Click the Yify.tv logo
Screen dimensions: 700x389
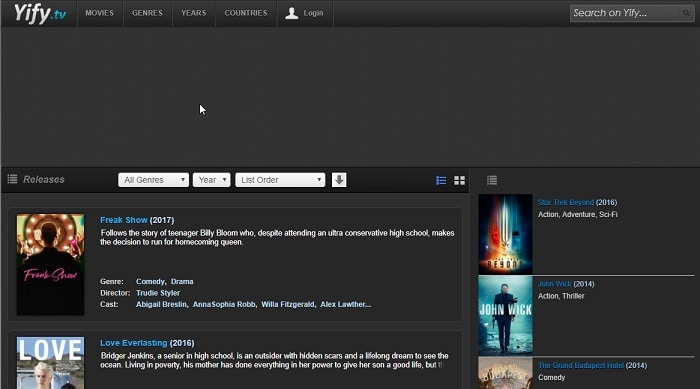(40, 13)
